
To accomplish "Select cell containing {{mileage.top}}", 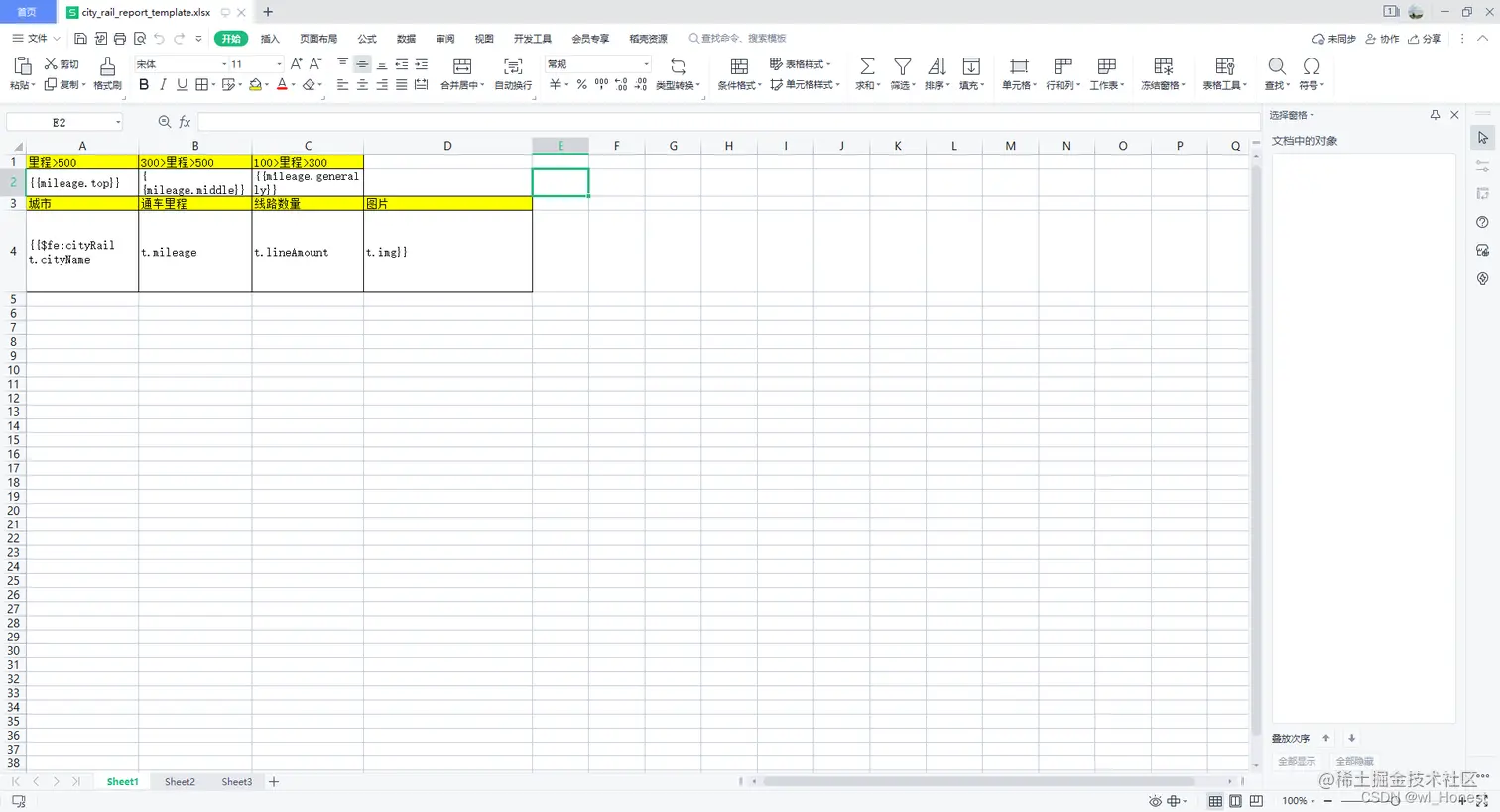I will (x=82, y=182).
